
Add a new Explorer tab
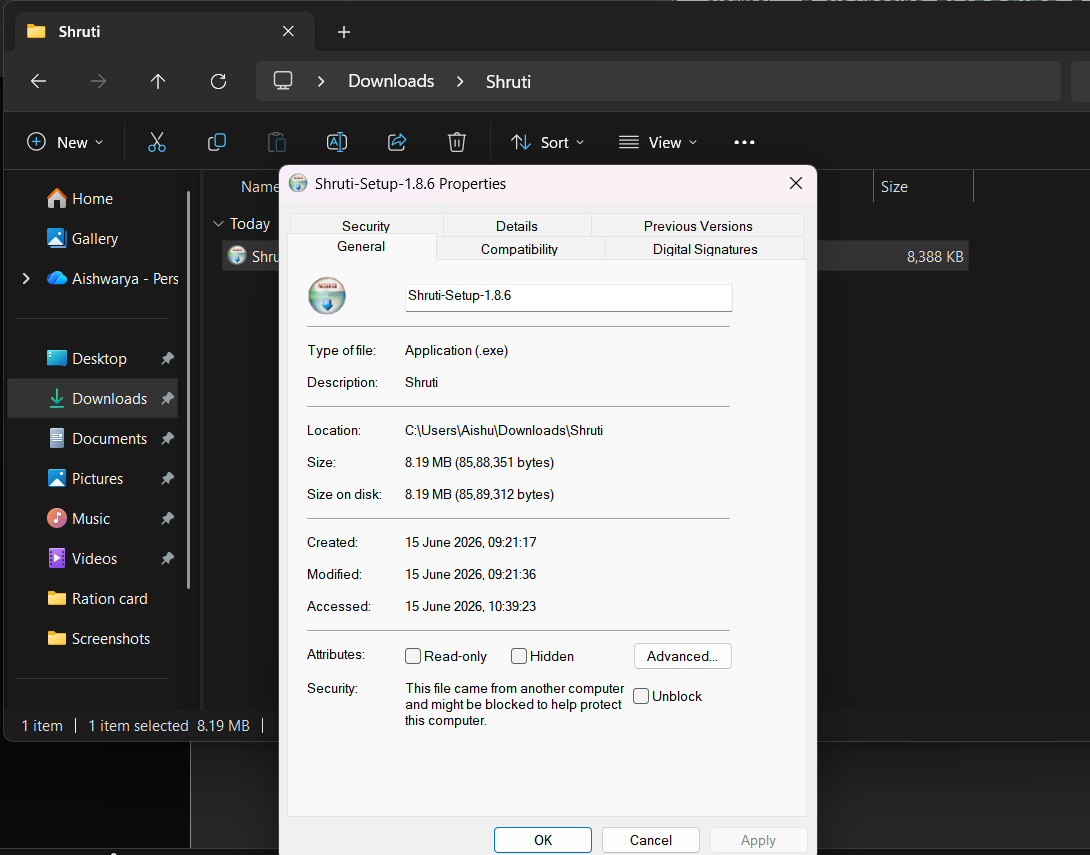(x=343, y=32)
